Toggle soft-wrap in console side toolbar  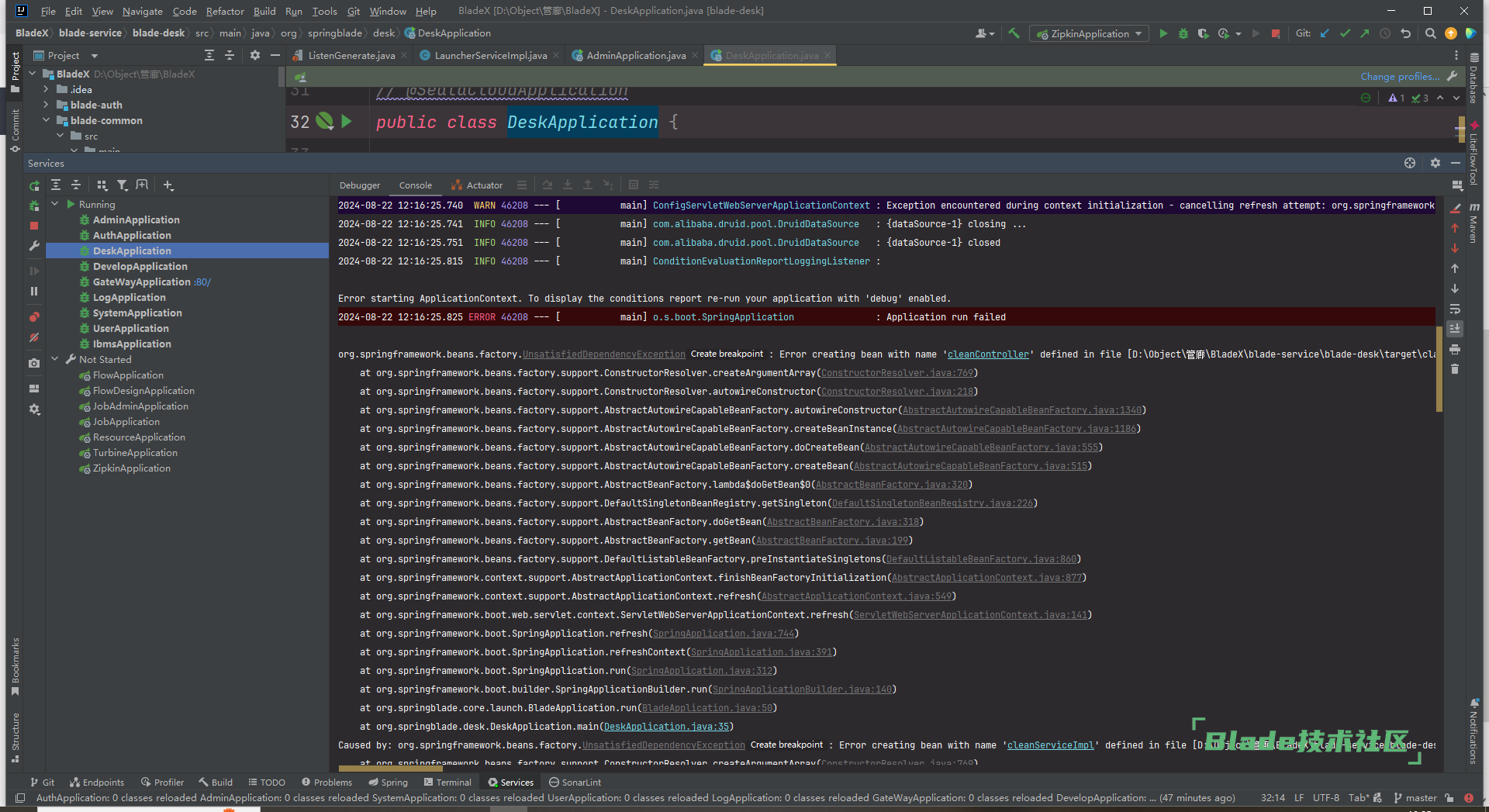1455,309
